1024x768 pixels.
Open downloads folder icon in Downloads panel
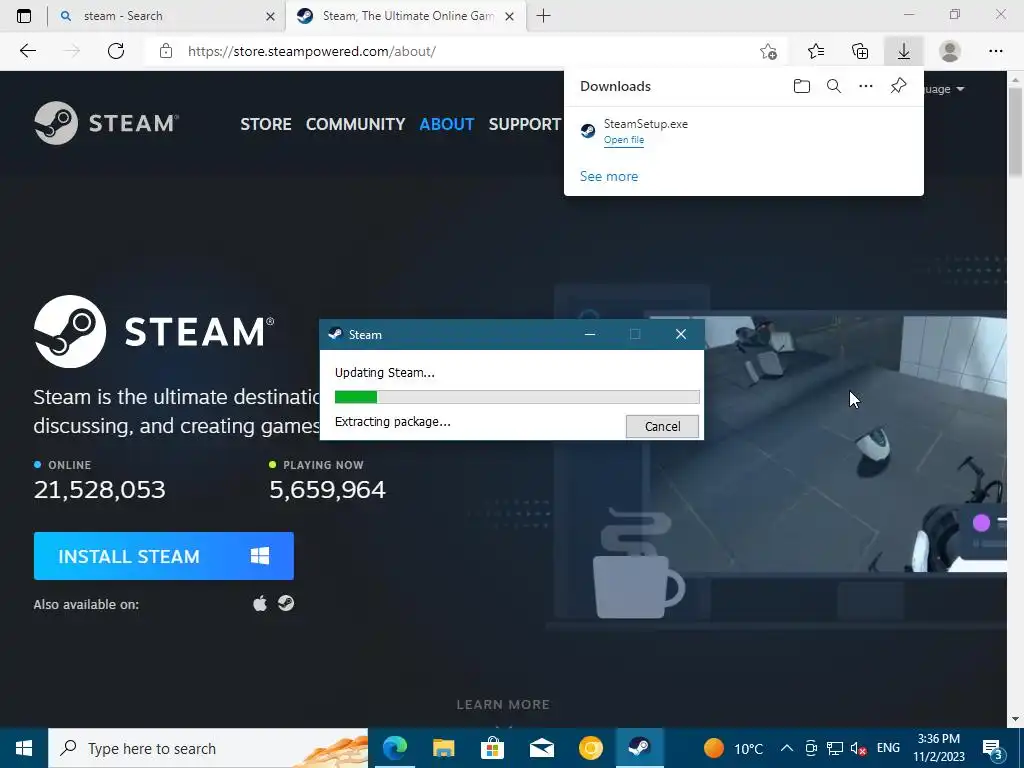[802, 86]
